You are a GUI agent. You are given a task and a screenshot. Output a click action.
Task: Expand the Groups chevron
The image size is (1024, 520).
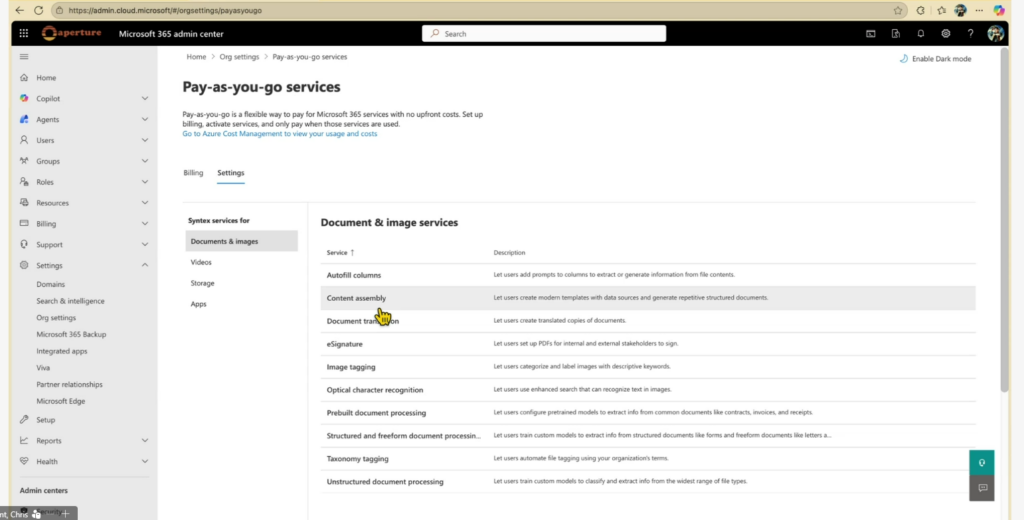point(145,161)
